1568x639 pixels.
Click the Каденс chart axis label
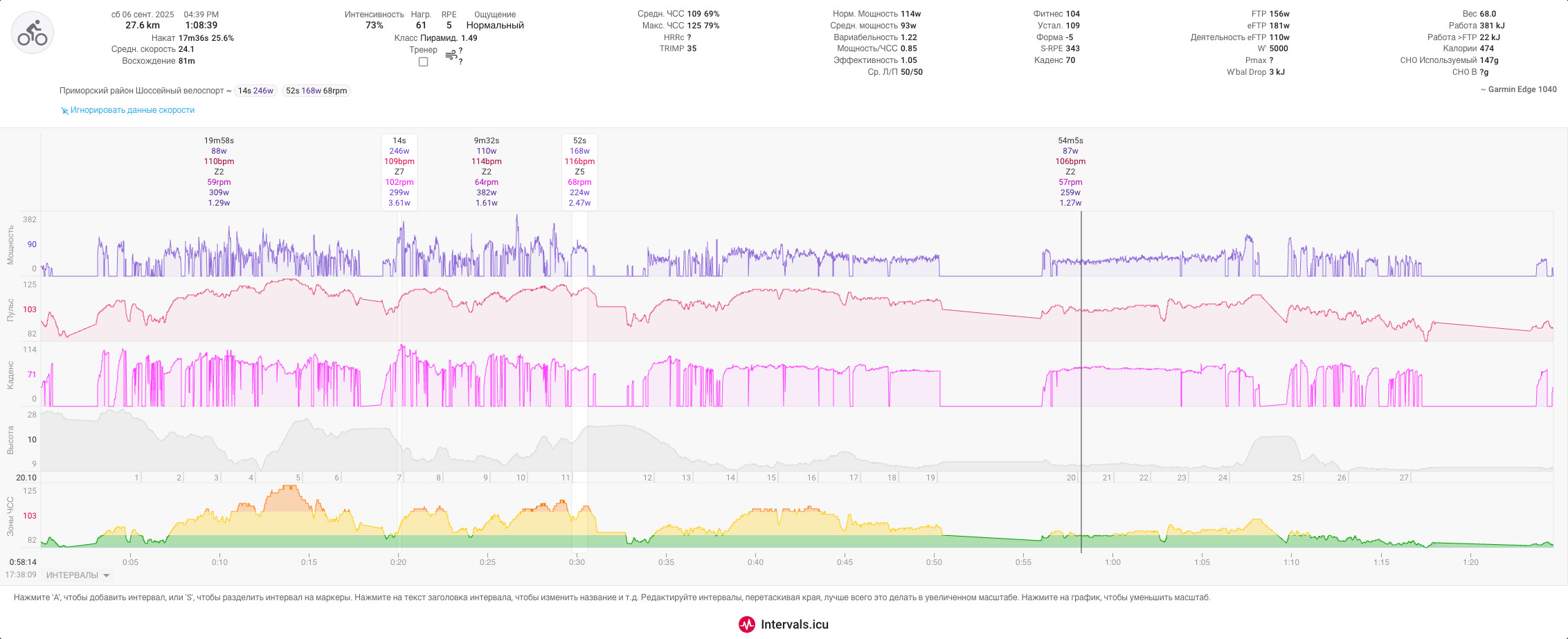10,375
